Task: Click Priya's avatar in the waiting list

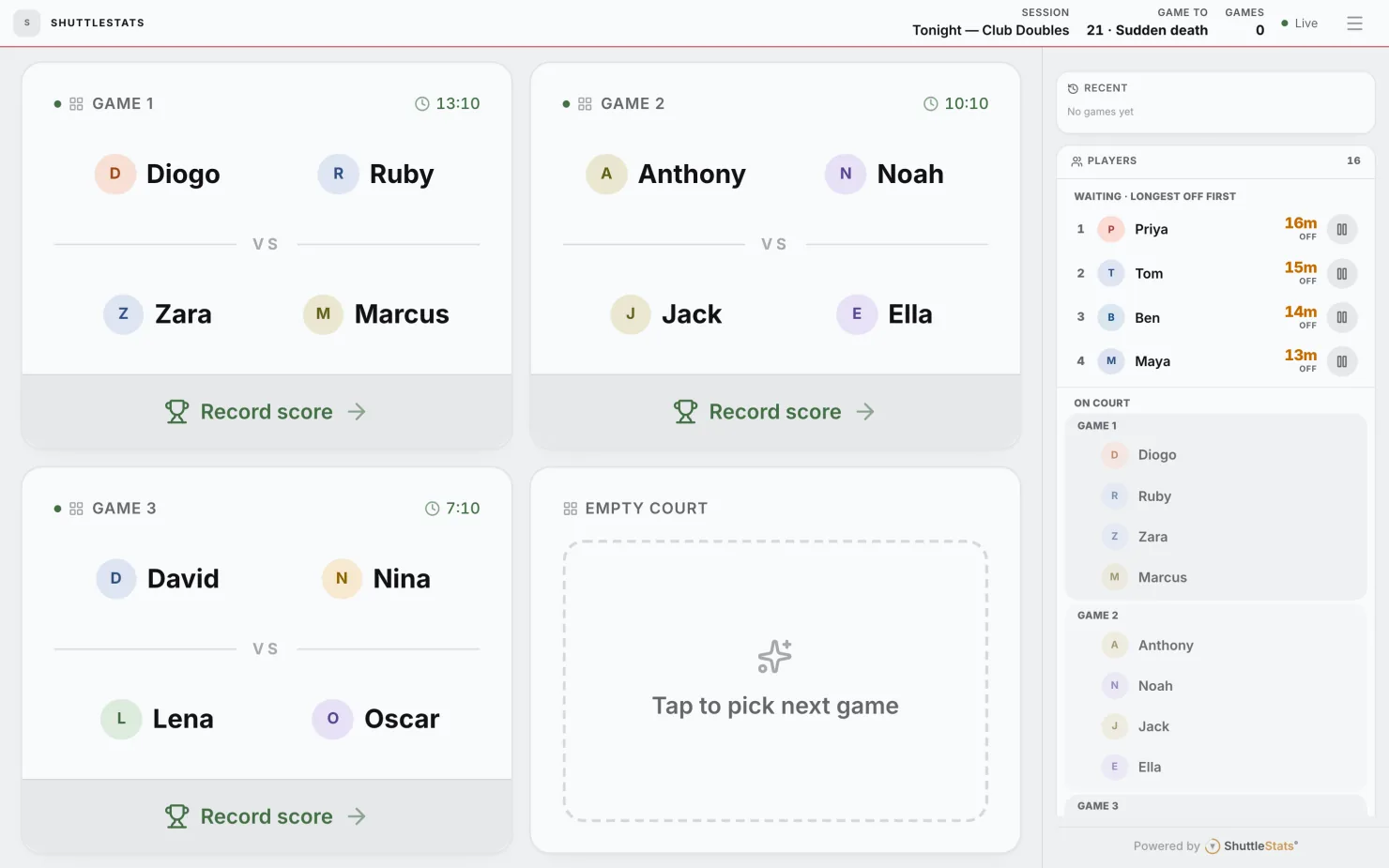Action: pos(1111,229)
